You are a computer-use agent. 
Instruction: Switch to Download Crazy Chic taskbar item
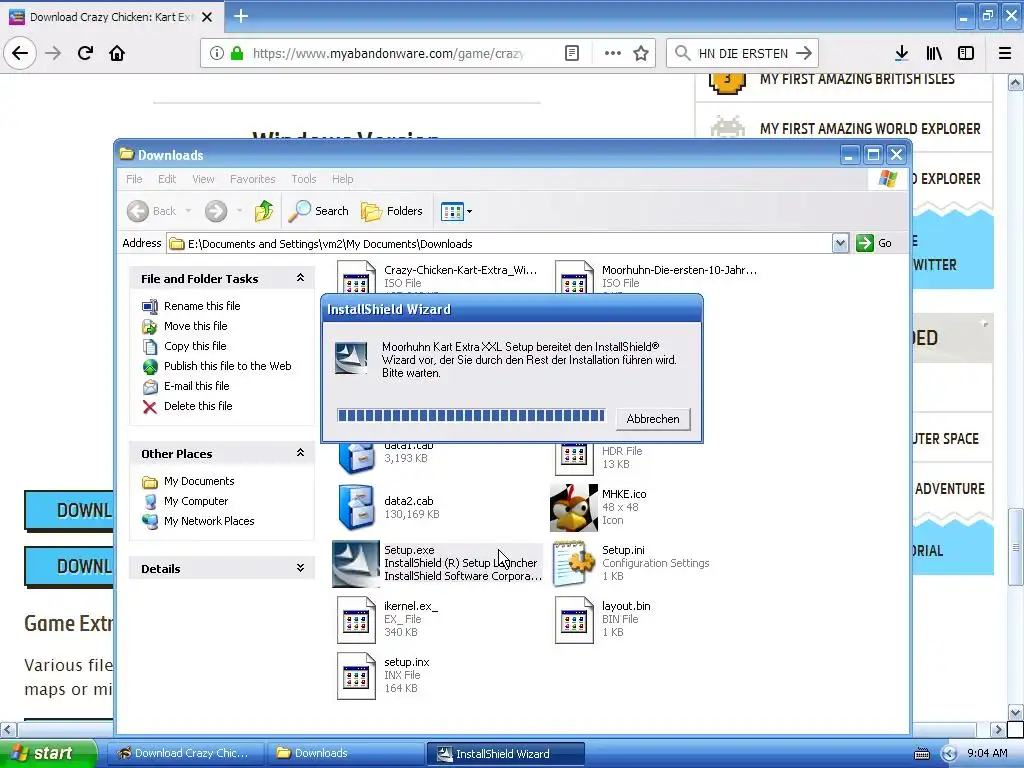coord(185,753)
